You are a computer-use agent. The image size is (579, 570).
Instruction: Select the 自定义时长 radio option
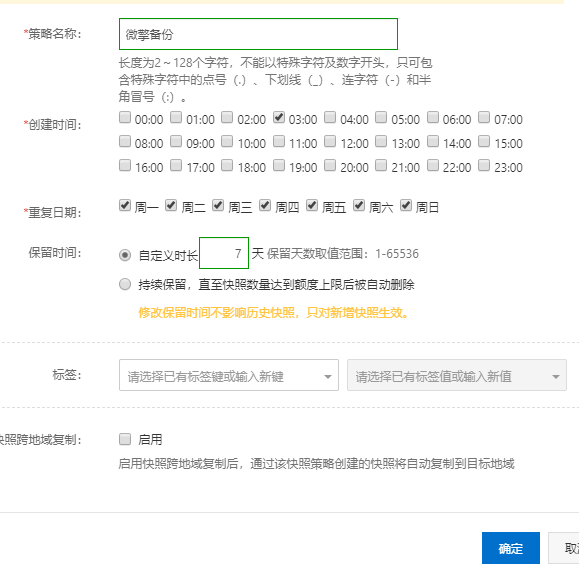tap(125, 255)
